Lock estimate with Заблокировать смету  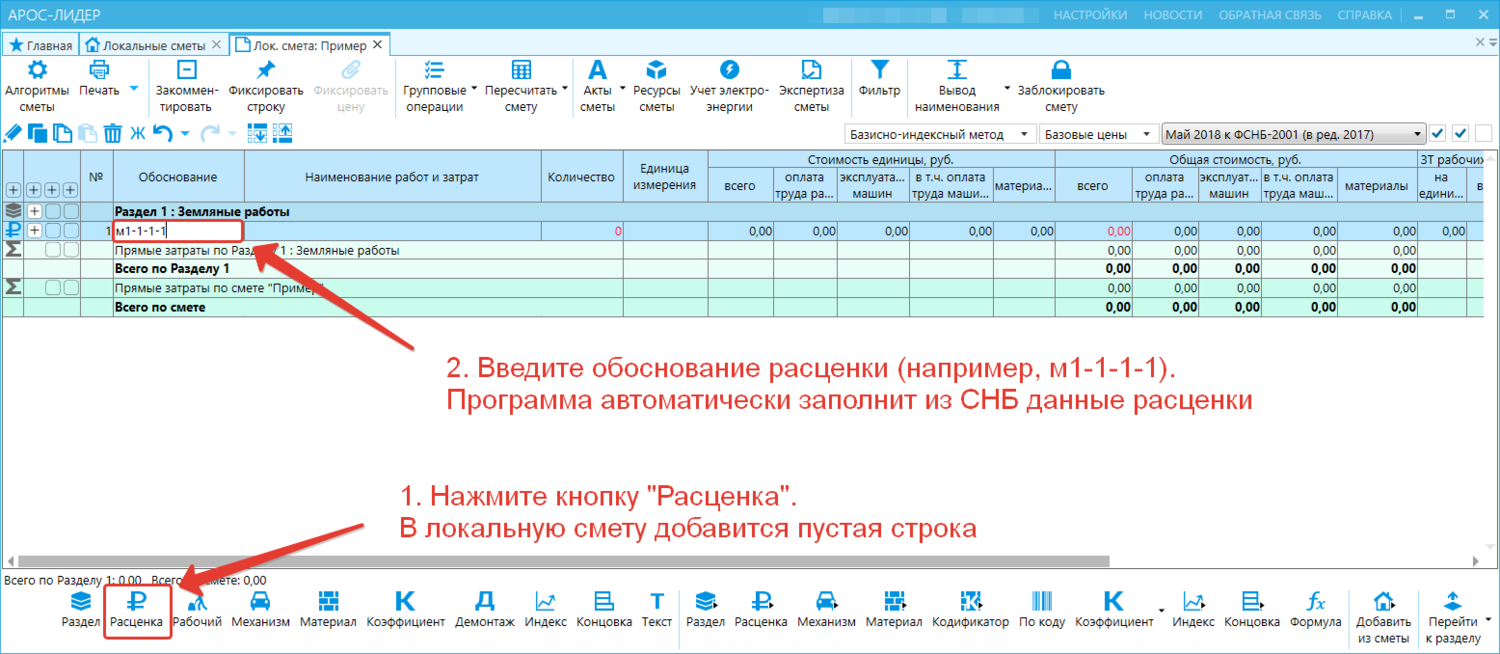(x=1061, y=86)
